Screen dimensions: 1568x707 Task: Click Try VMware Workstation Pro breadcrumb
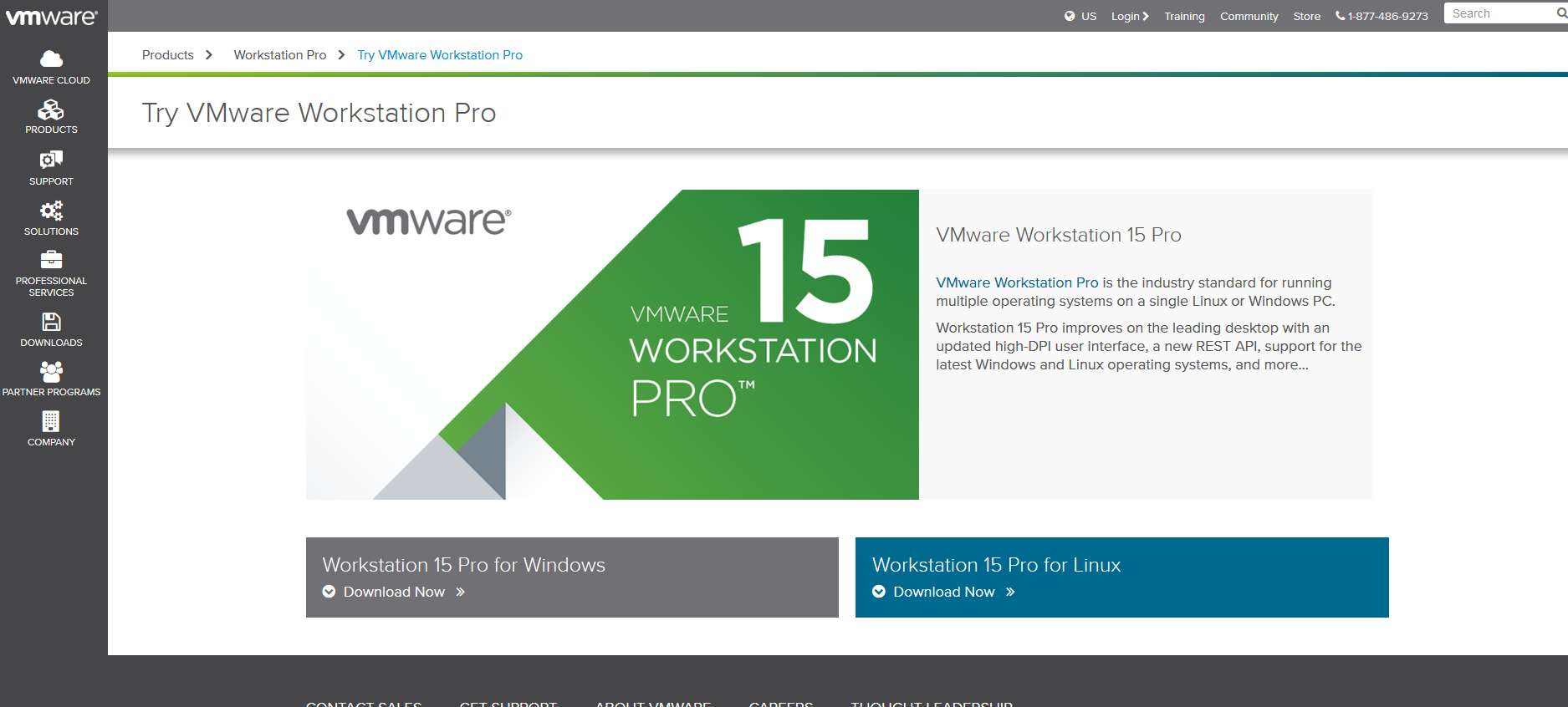440,55
